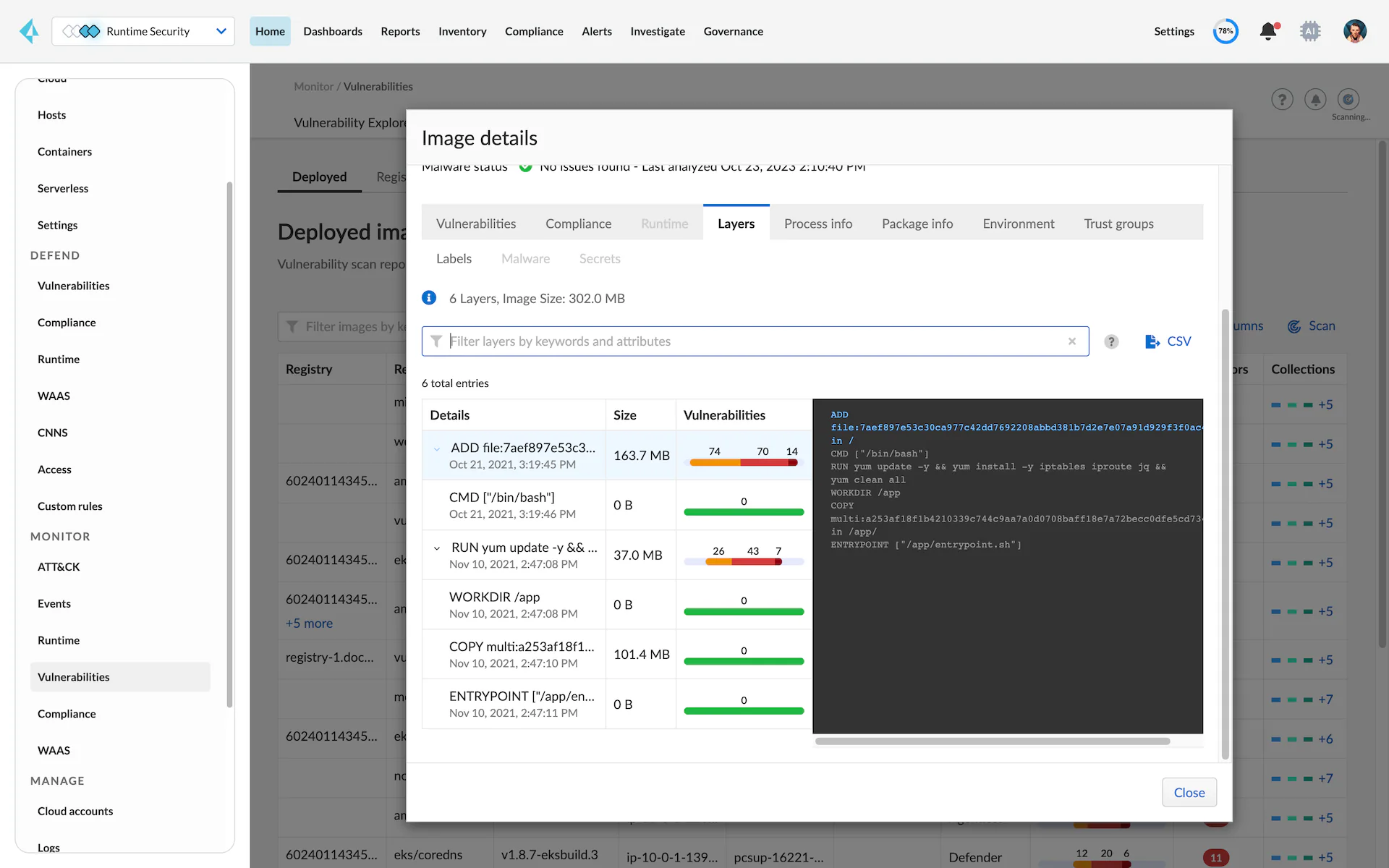1389x868 pixels.
Task: Click the blue layers info icon
Action: (429, 298)
